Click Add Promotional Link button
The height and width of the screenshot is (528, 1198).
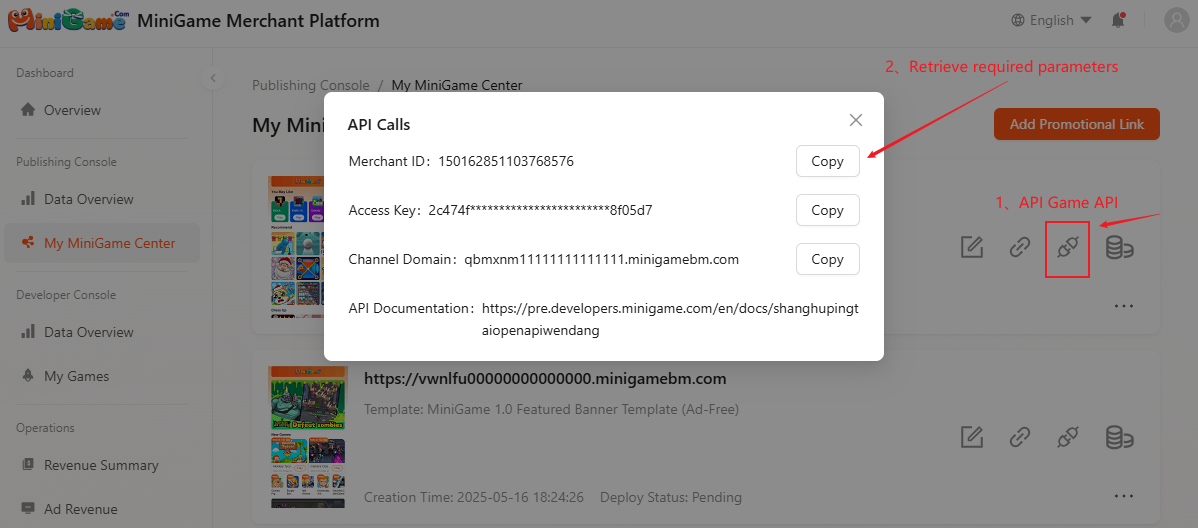pos(1077,124)
